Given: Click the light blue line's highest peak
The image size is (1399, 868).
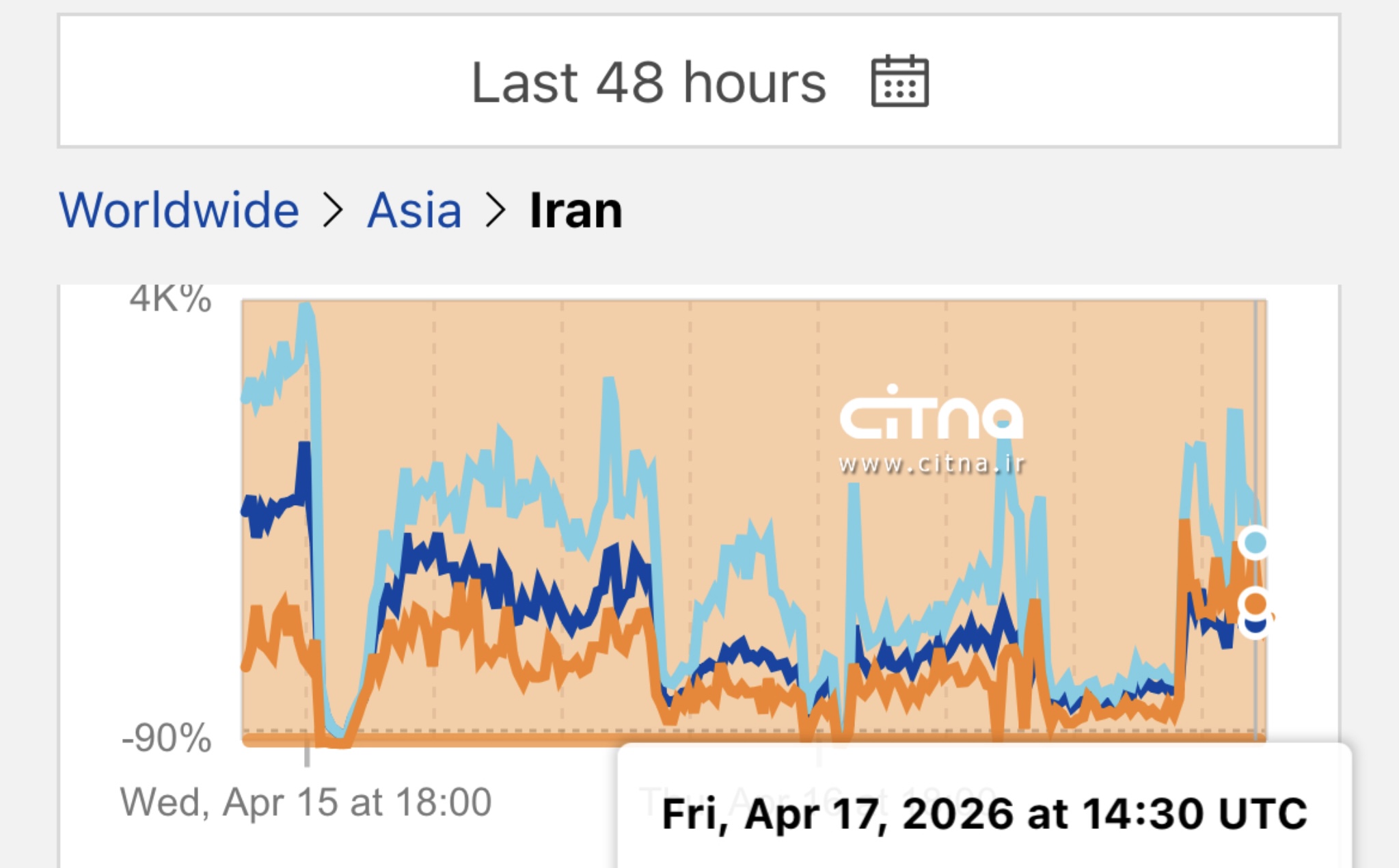Looking at the screenshot, I should [305, 309].
